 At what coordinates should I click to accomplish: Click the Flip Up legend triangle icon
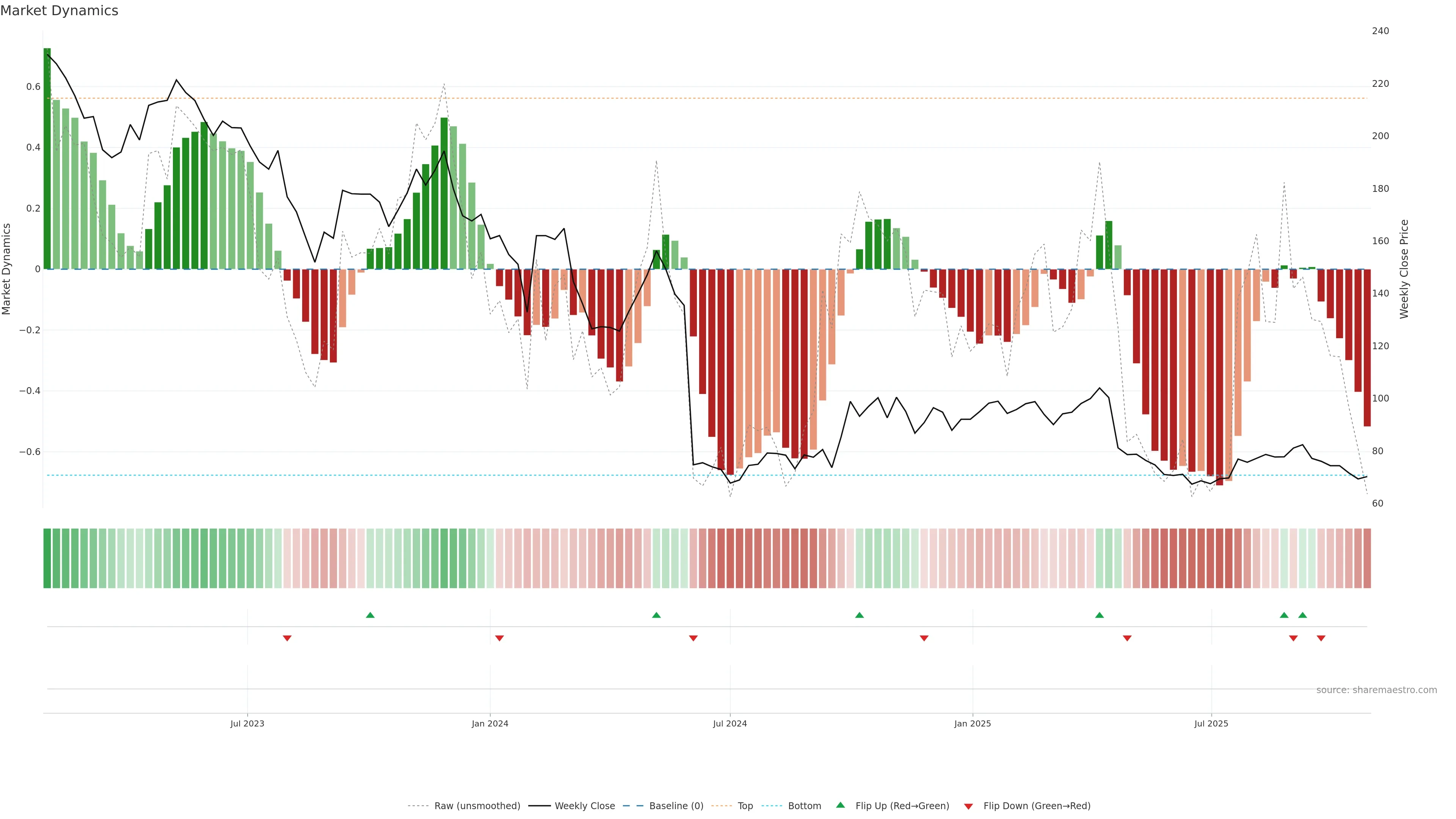[x=840, y=805]
